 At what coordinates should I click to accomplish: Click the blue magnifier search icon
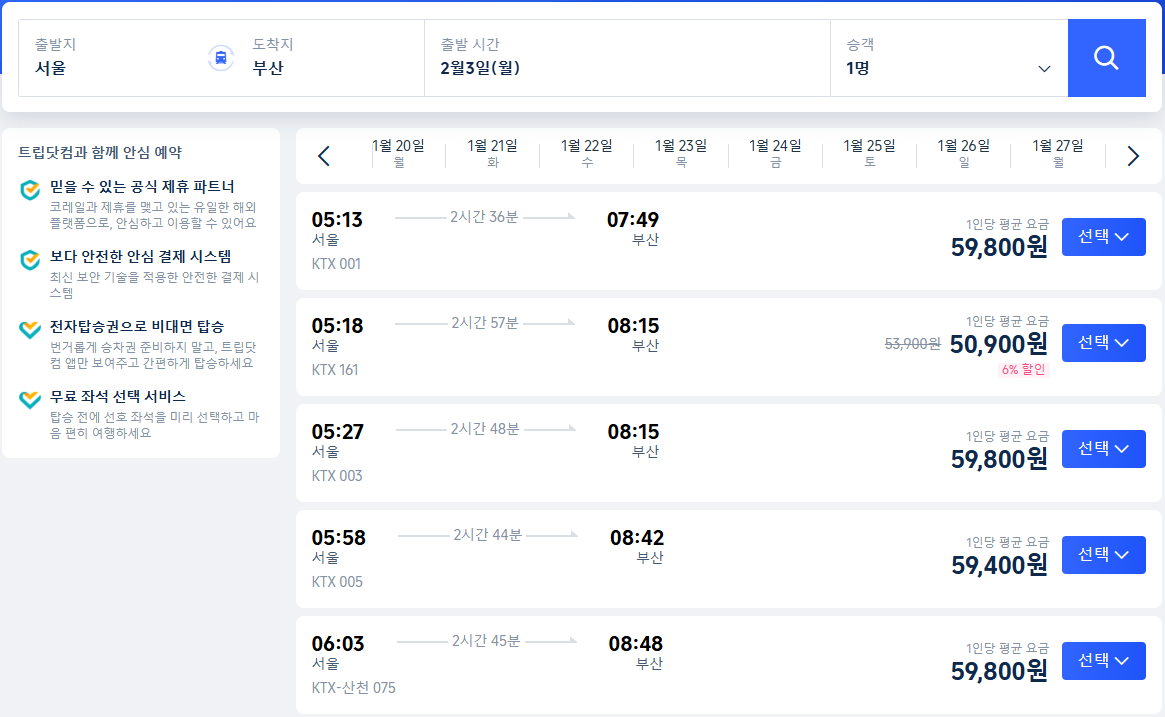pos(1106,57)
